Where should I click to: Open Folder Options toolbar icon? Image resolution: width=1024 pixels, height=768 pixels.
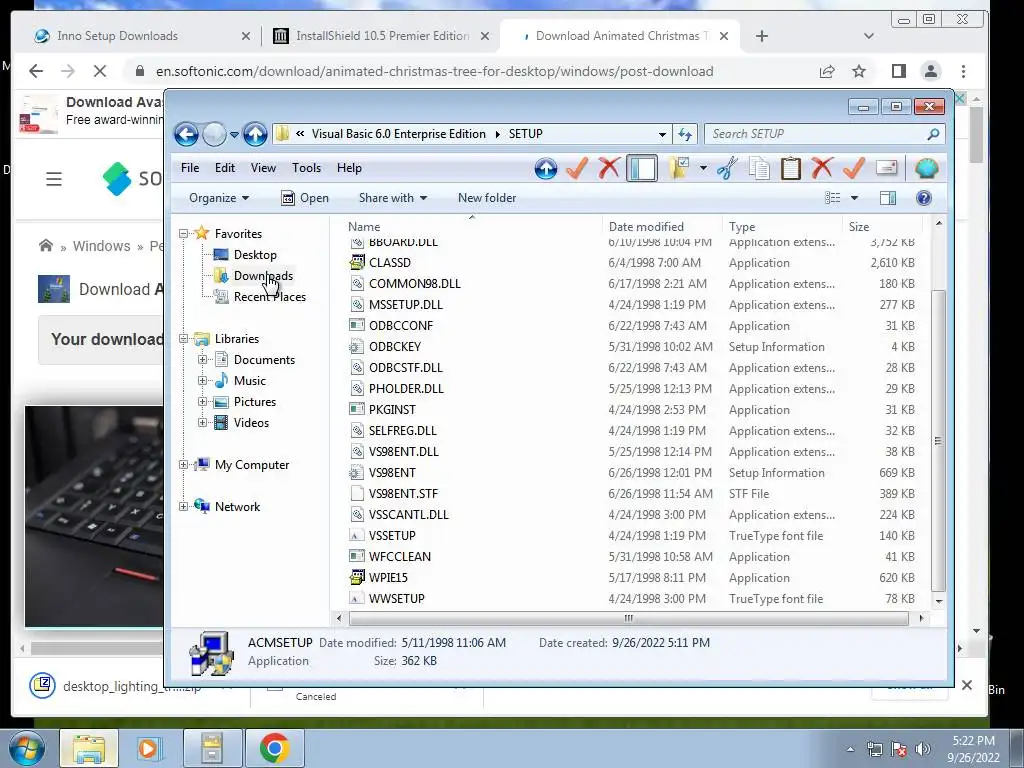[679, 168]
